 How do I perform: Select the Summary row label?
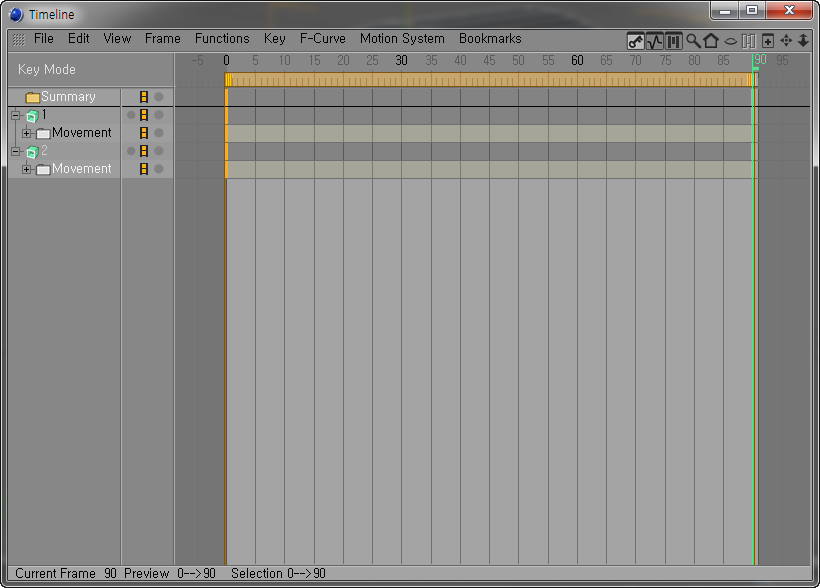pyautogui.click(x=68, y=97)
